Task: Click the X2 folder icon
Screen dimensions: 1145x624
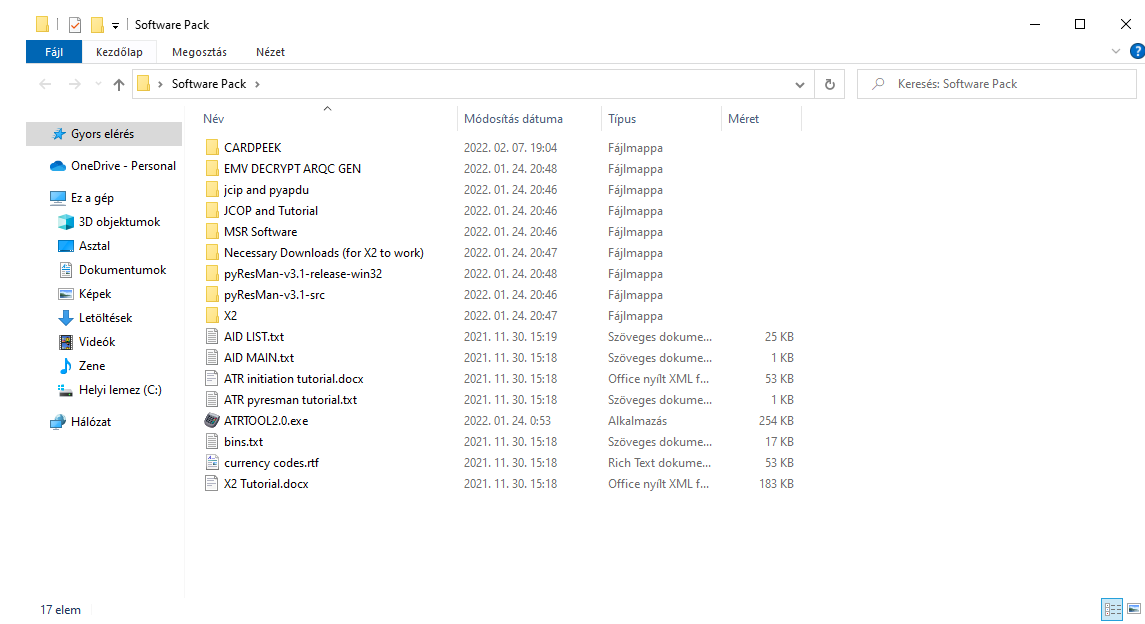Action: coord(212,316)
